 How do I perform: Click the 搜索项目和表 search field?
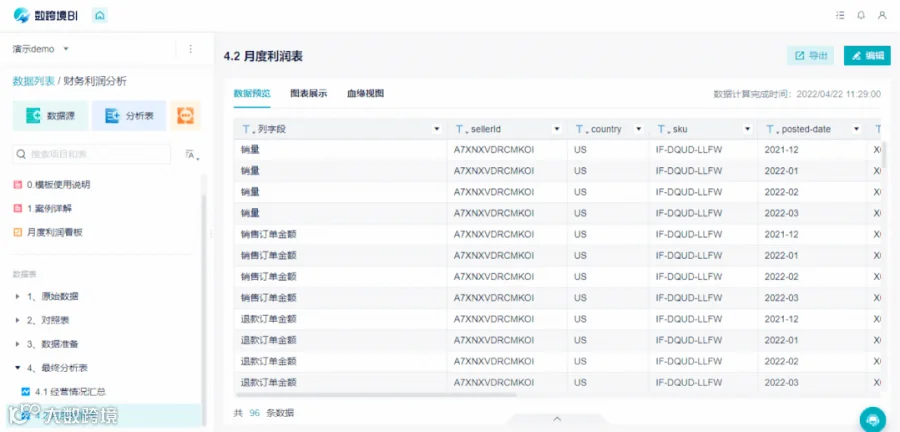tap(92, 154)
